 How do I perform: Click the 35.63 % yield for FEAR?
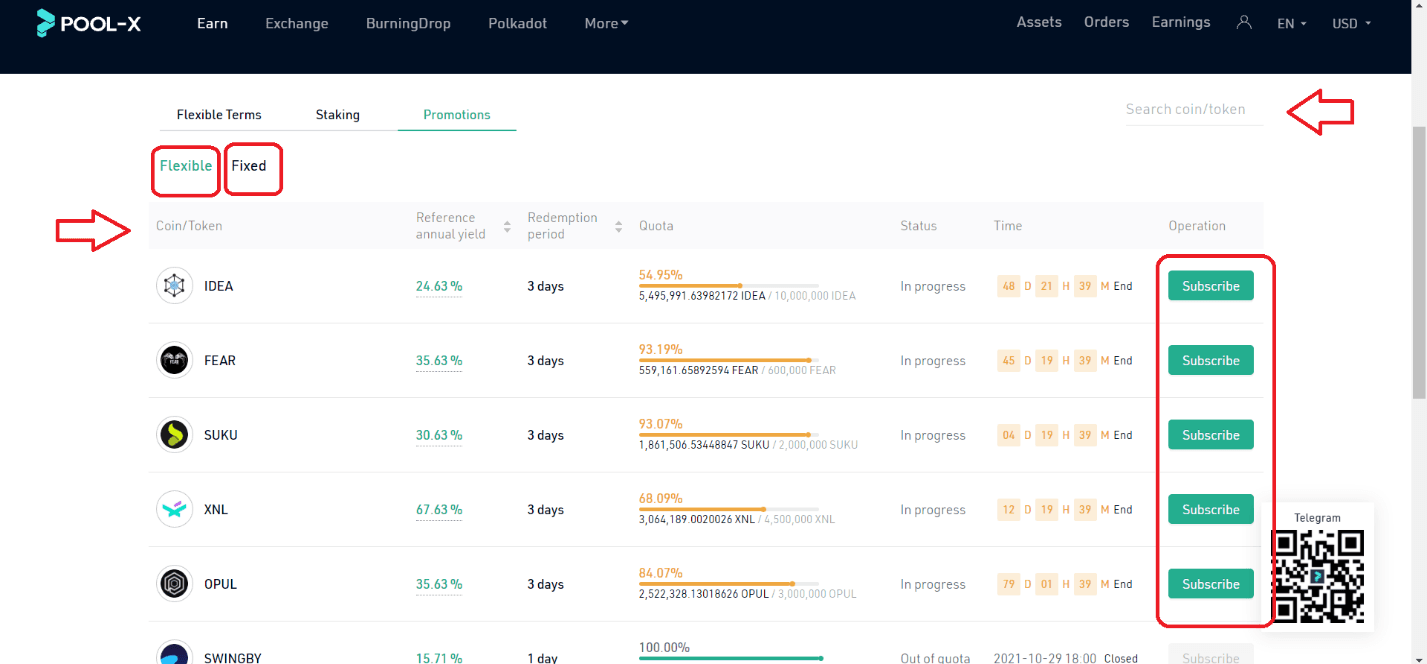[x=439, y=360]
